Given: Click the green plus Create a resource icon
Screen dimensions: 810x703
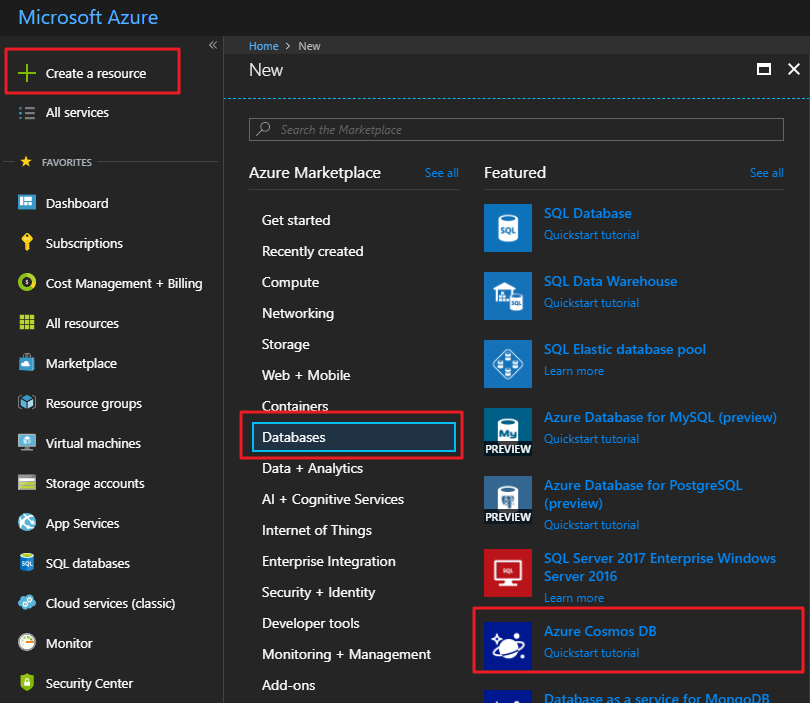Looking at the screenshot, I should [27, 73].
